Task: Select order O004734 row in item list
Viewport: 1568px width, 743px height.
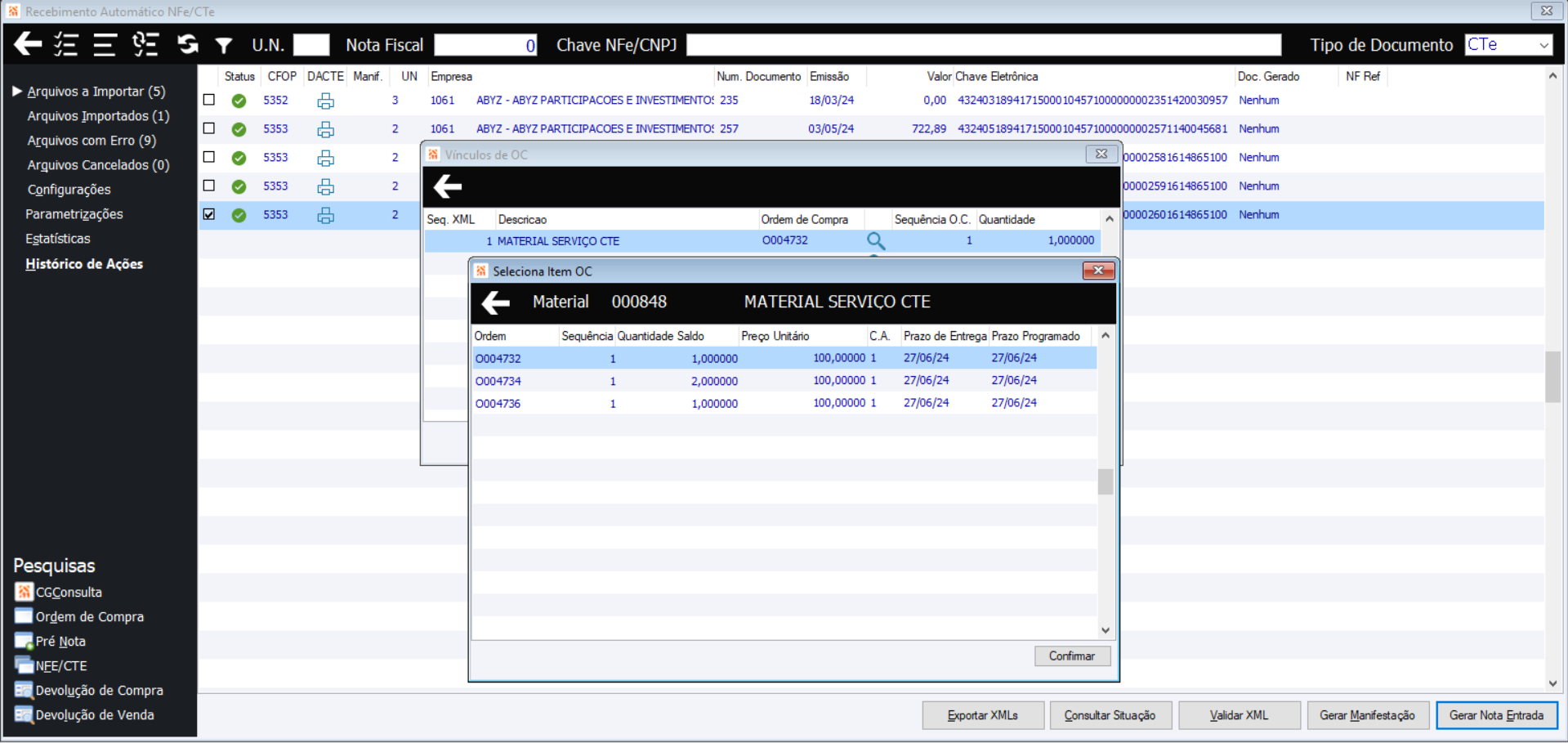Action: coord(784,381)
